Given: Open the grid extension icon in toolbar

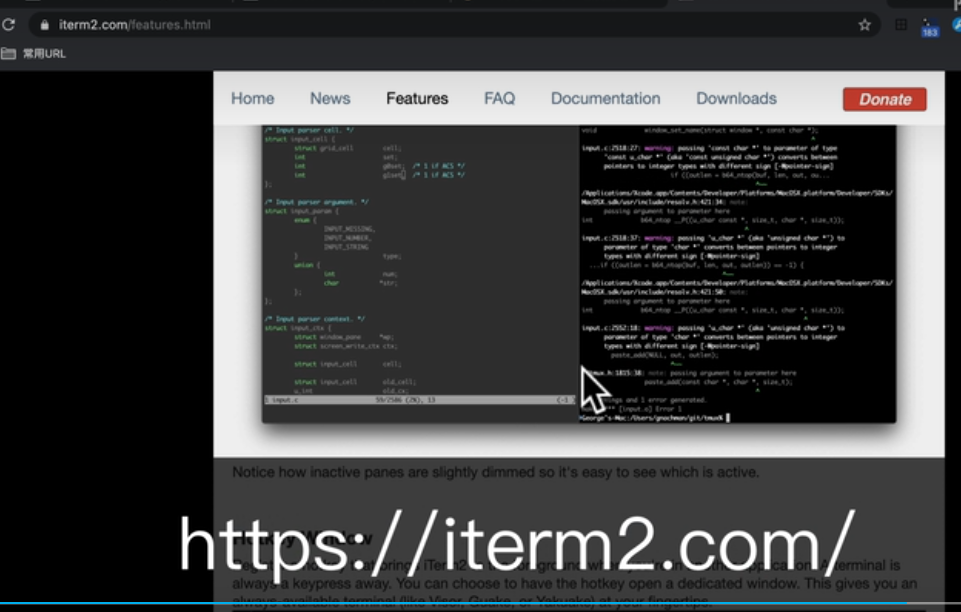Looking at the screenshot, I should (x=901, y=25).
